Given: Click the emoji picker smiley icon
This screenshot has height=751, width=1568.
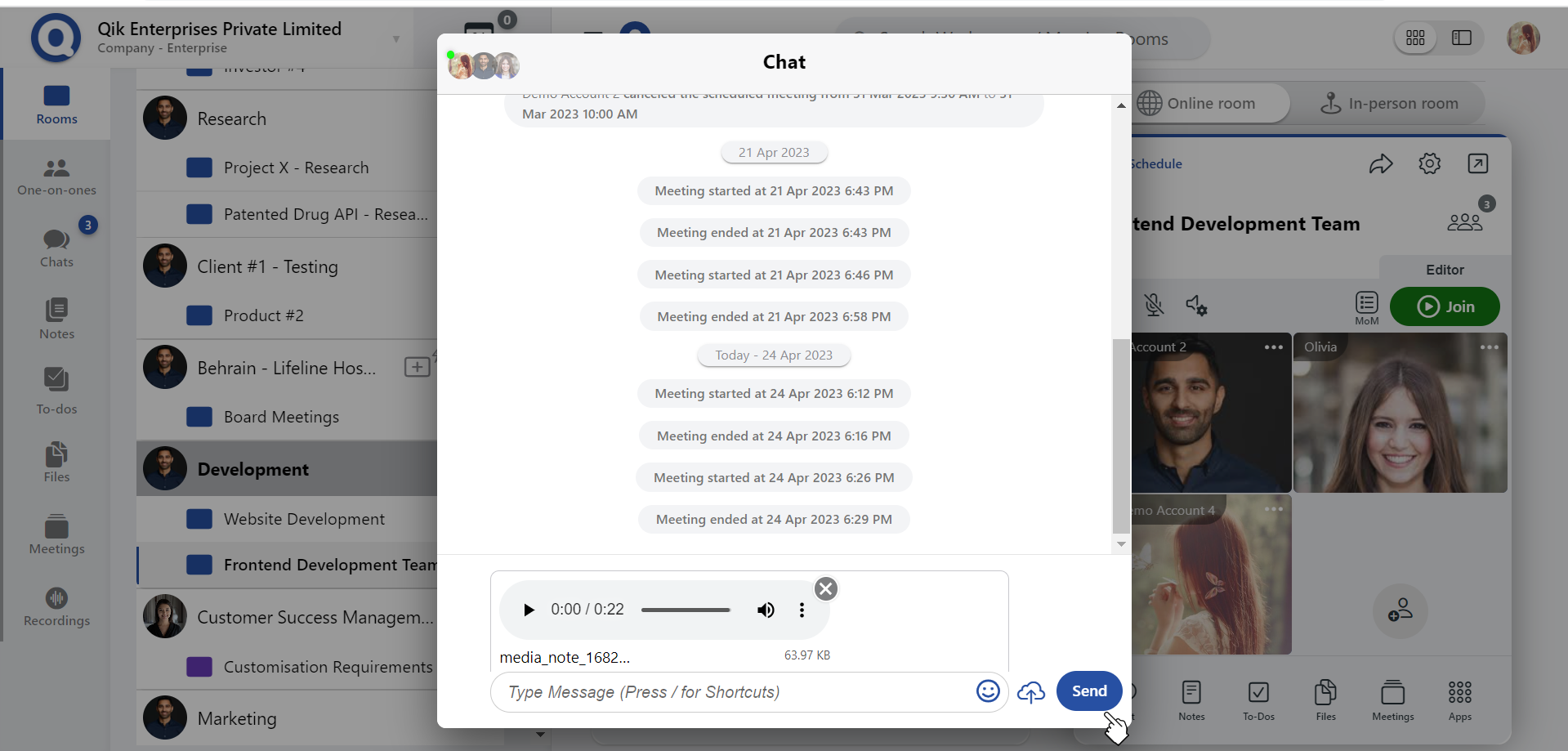Looking at the screenshot, I should pos(988,691).
